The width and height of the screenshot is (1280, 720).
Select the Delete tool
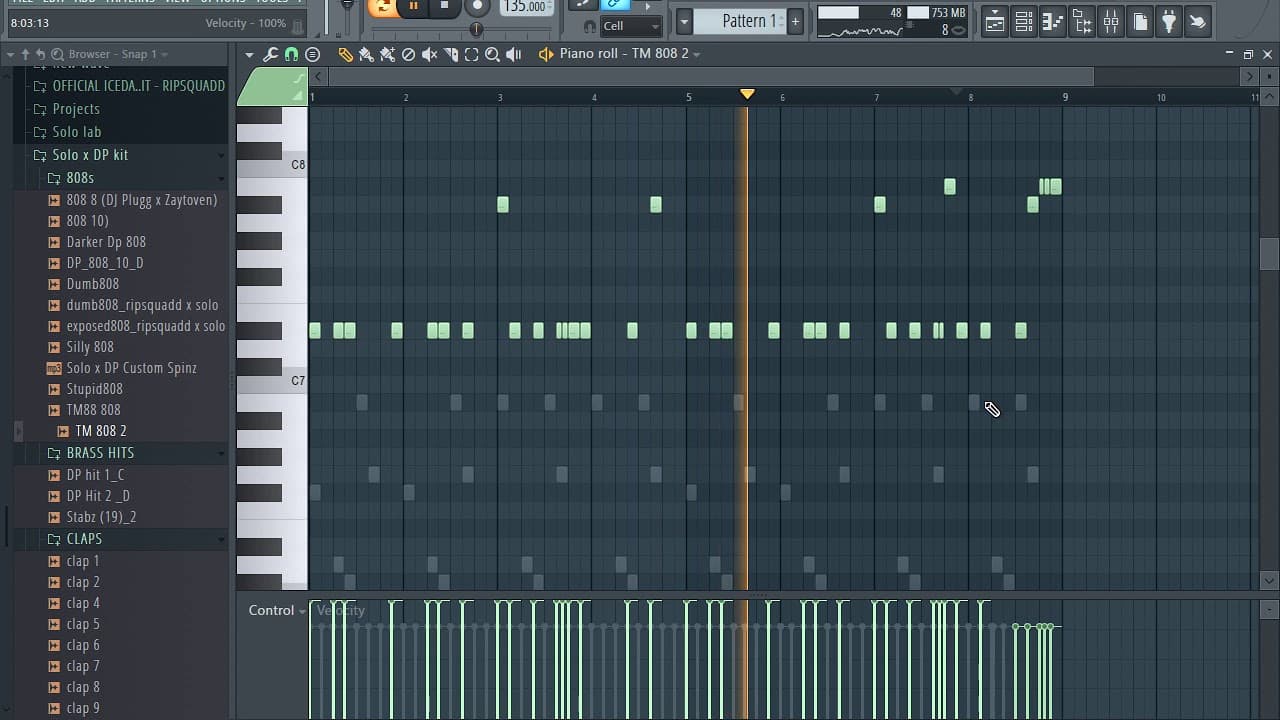pos(408,54)
